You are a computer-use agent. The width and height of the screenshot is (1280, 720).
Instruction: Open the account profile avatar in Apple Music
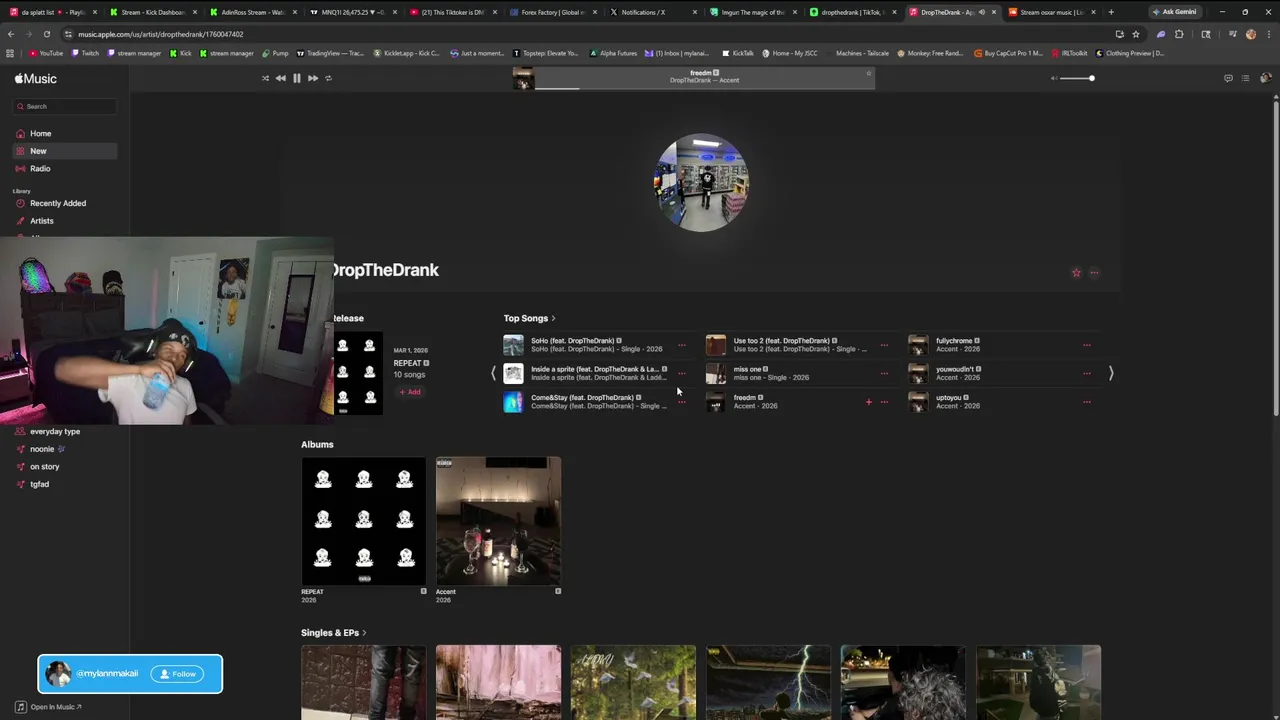click(x=1265, y=78)
